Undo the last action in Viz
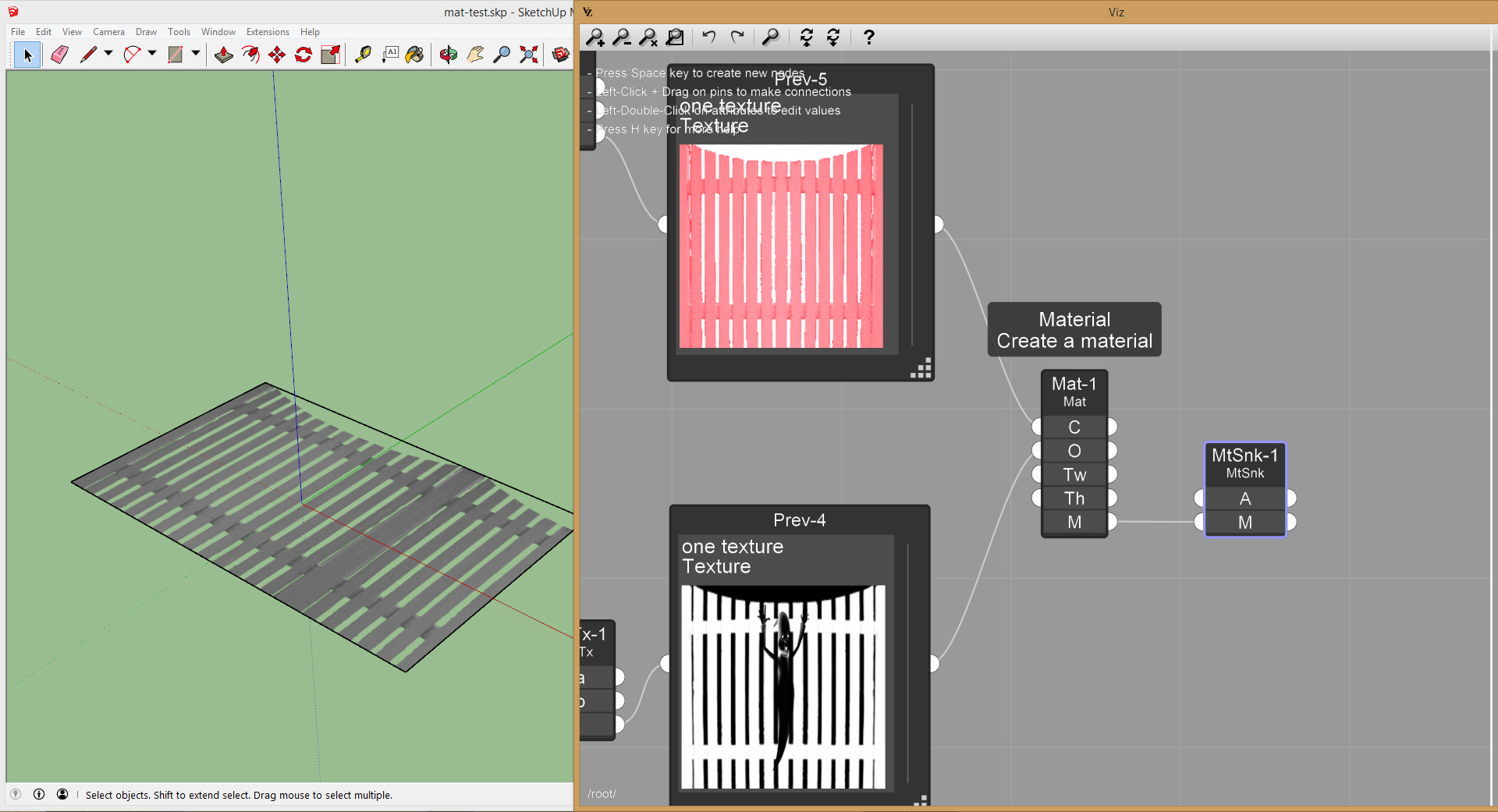1498x812 pixels. pyautogui.click(x=708, y=37)
